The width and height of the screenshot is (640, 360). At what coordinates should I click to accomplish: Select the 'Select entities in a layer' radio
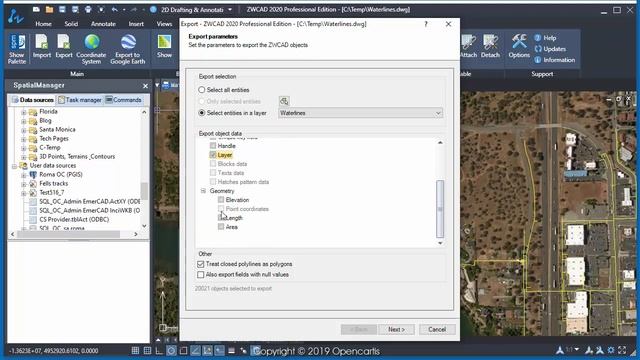click(x=202, y=113)
